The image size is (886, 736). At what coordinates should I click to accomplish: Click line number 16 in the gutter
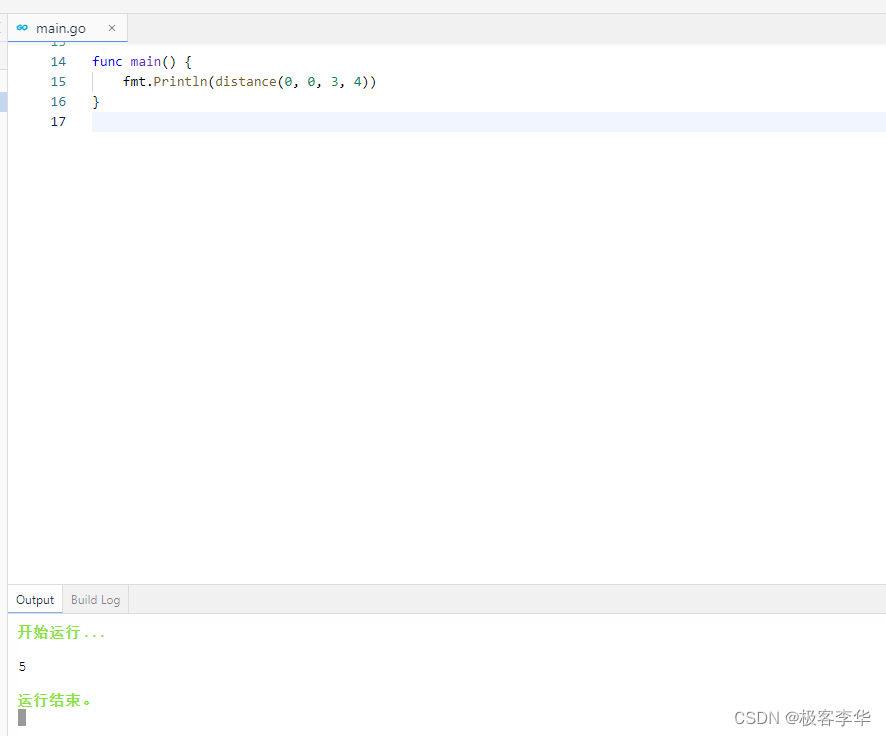pos(58,102)
